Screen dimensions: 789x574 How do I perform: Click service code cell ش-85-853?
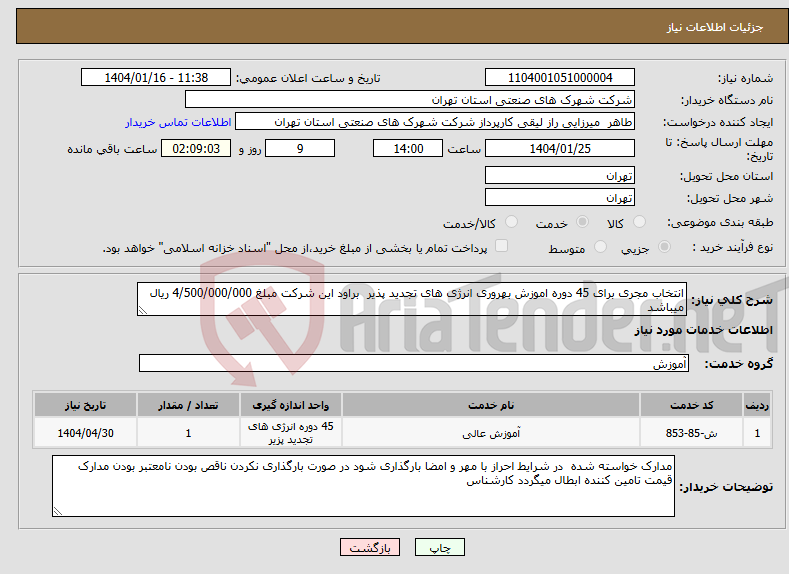click(x=692, y=433)
